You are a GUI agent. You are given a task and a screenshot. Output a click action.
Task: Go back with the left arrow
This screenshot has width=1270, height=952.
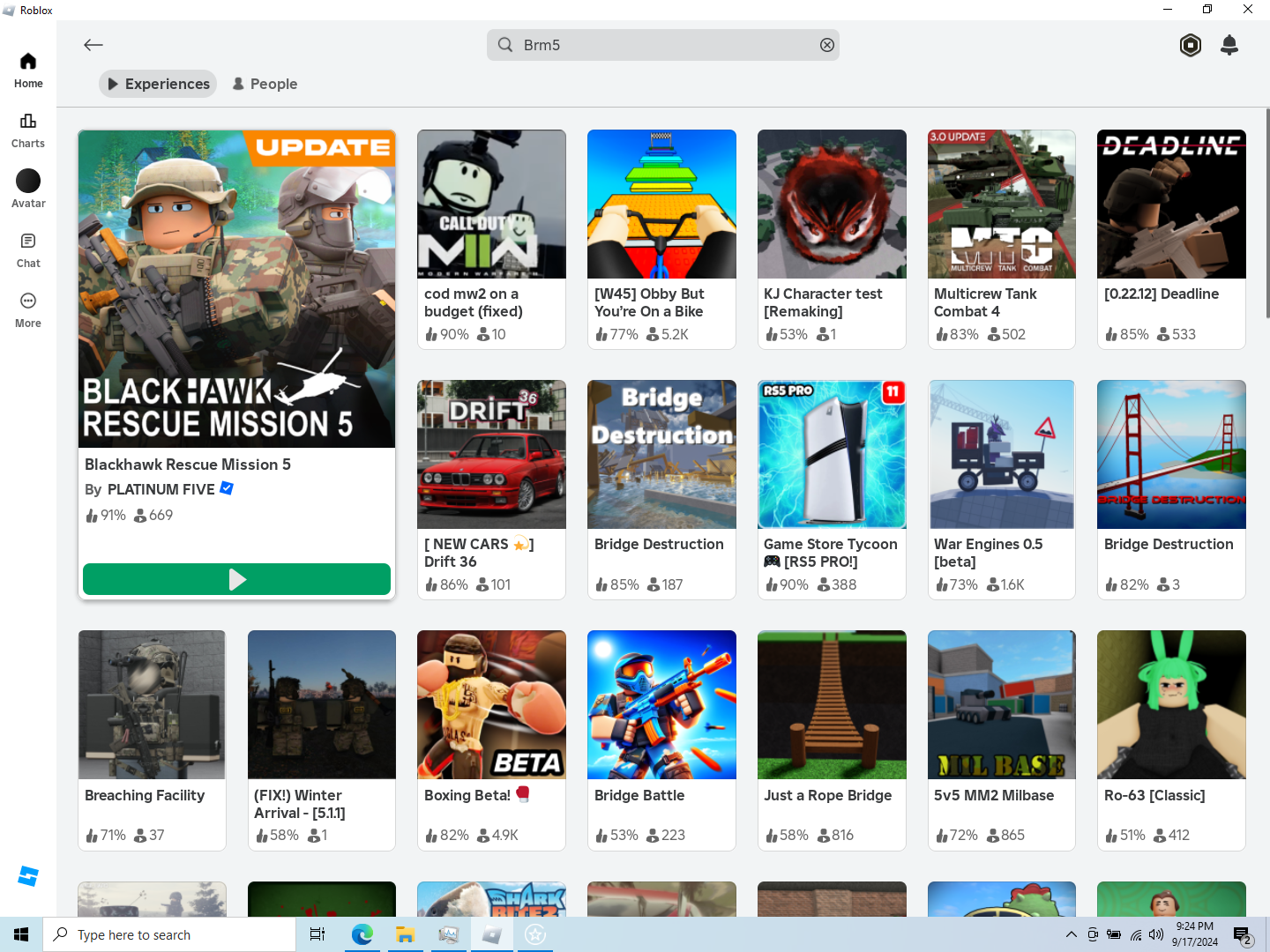point(93,45)
